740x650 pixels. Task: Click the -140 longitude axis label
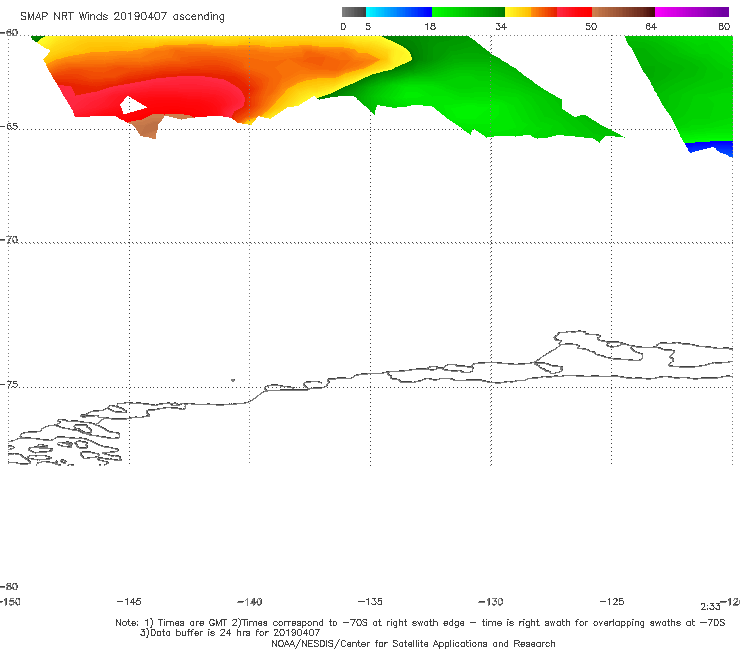coord(250,601)
